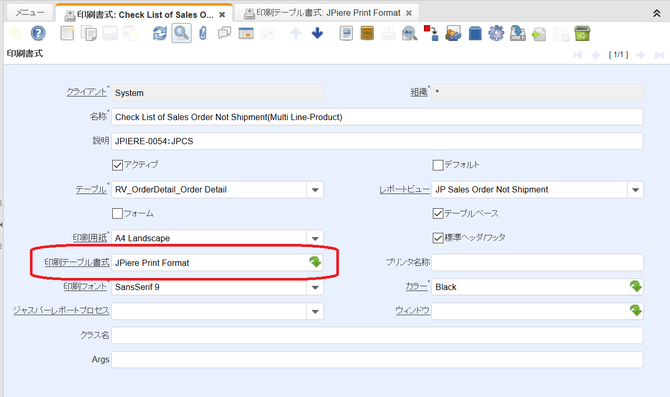
Task: Open the 印刷フォント dropdown arrow
Action: click(x=315, y=287)
